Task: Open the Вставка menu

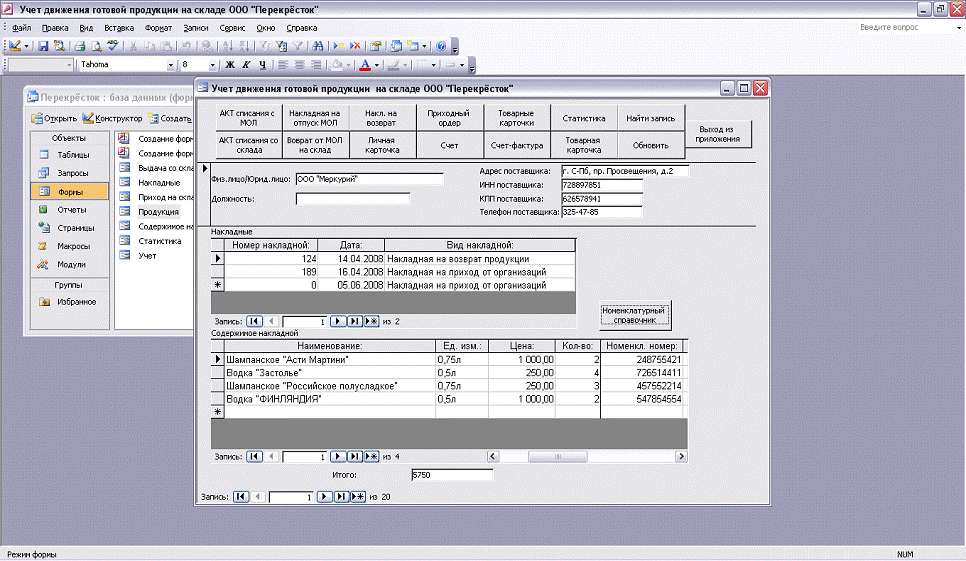Action: (119, 28)
